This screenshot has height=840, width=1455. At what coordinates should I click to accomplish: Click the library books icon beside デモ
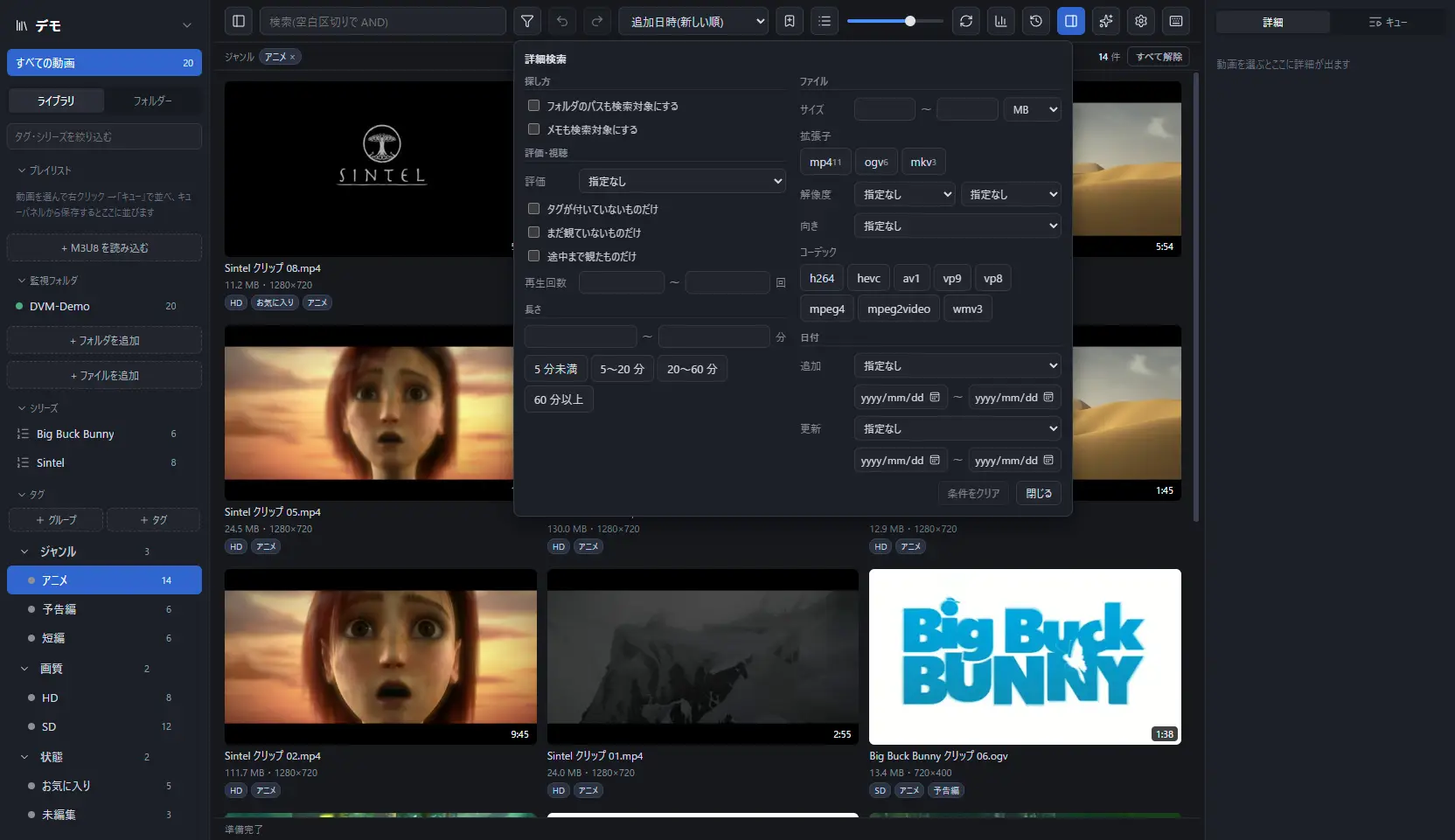21,26
